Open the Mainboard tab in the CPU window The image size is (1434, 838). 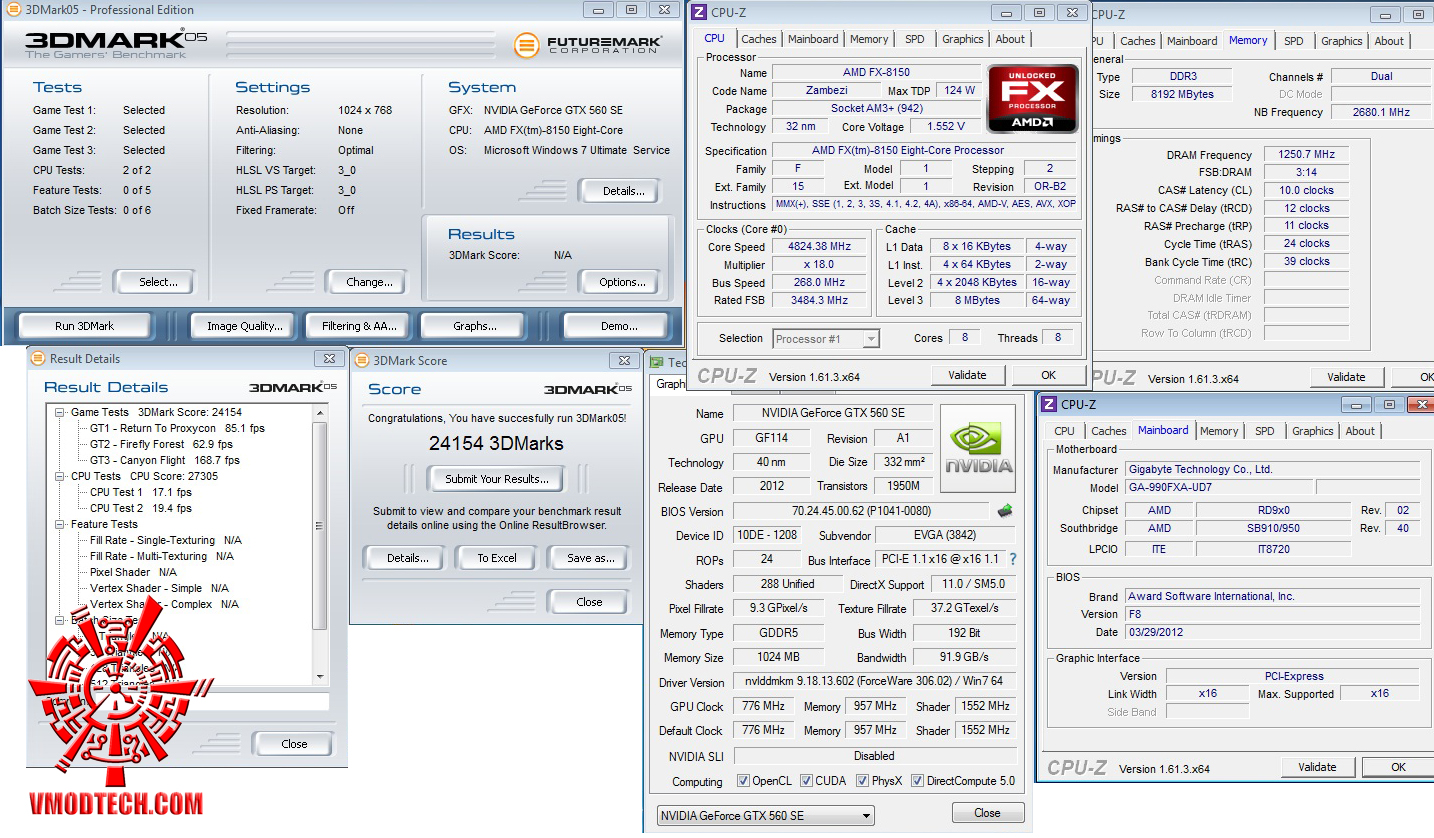click(x=813, y=39)
